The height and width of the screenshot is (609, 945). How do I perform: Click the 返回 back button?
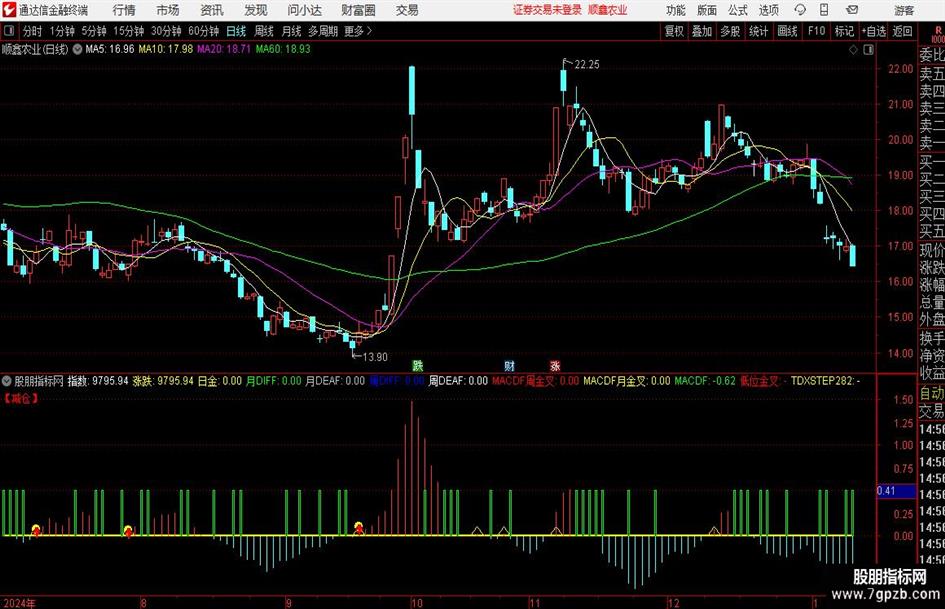click(902, 31)
